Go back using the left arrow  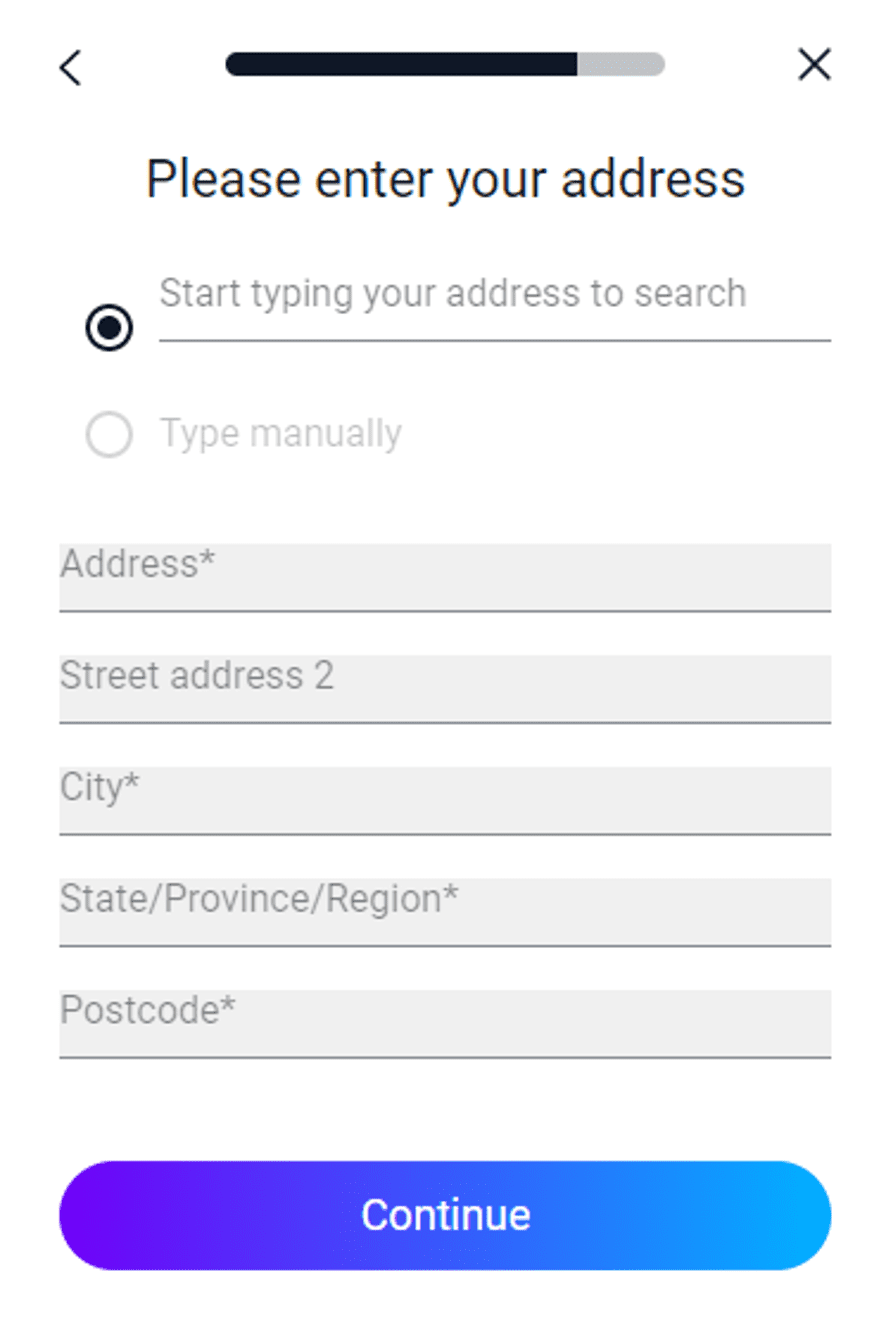[x=70, y=68]
